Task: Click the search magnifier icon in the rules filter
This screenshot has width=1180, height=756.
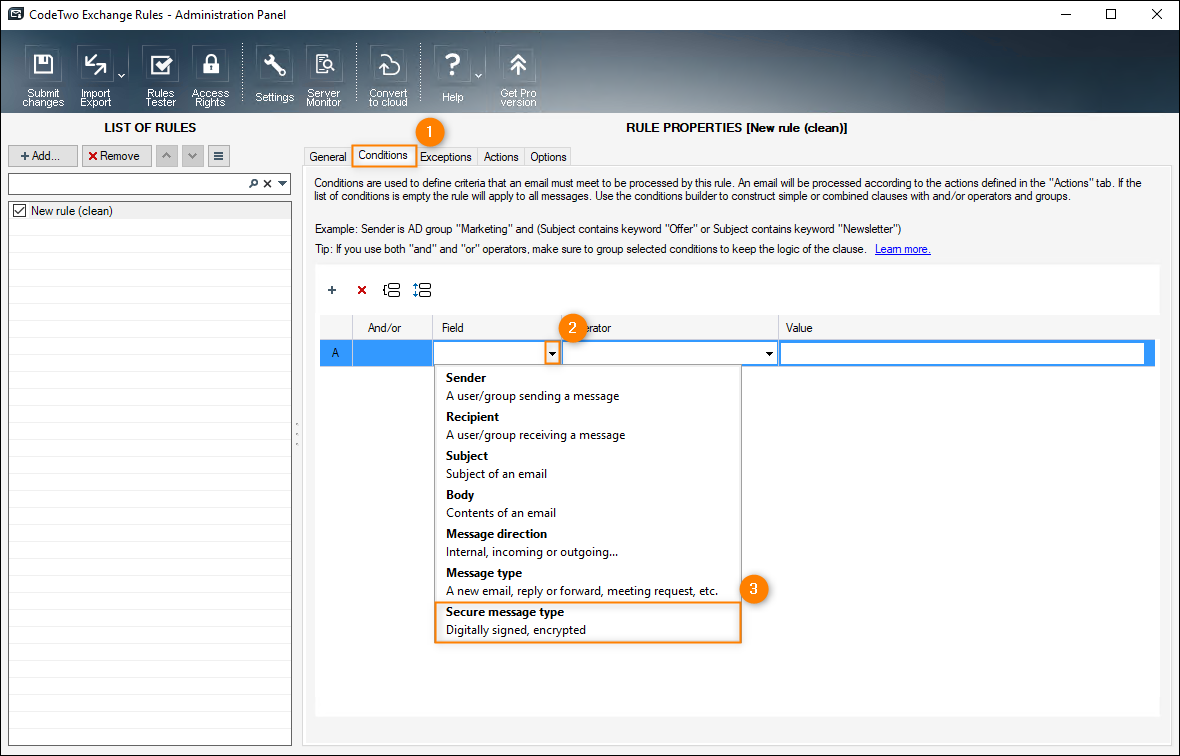Action: [254, 184]
